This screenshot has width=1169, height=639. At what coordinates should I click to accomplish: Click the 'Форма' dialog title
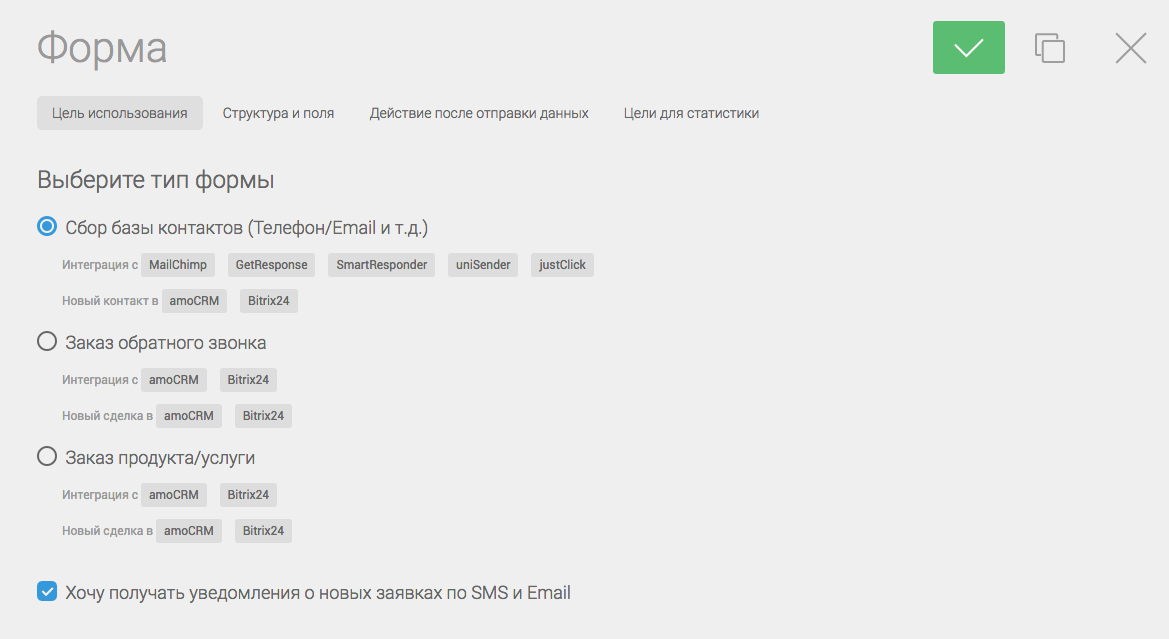tap(102, 48)
